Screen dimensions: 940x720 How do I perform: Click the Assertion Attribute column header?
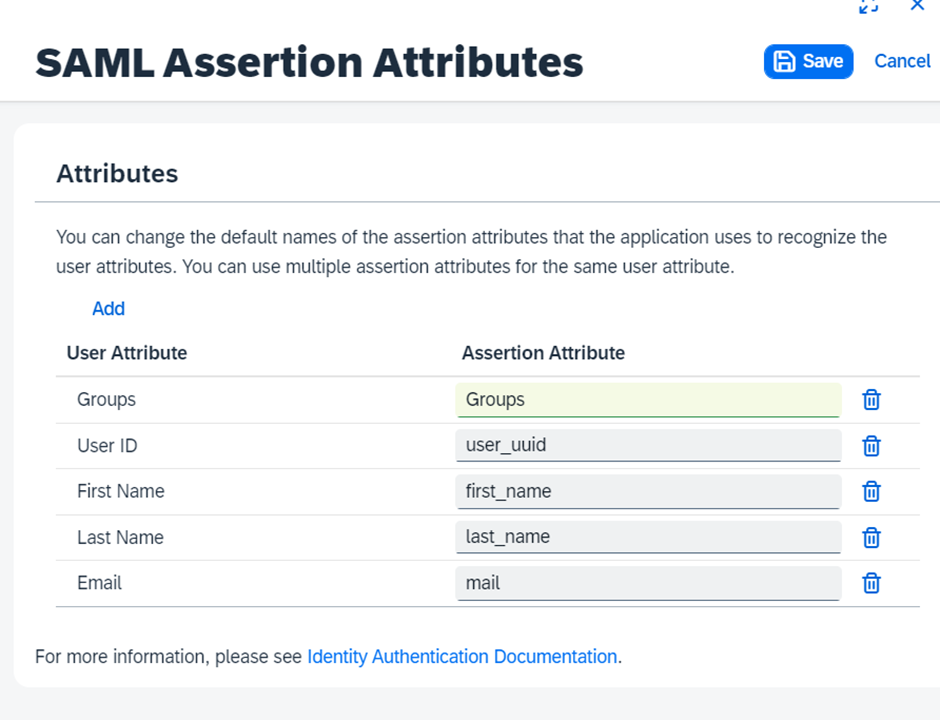click(x=543, y=353)
